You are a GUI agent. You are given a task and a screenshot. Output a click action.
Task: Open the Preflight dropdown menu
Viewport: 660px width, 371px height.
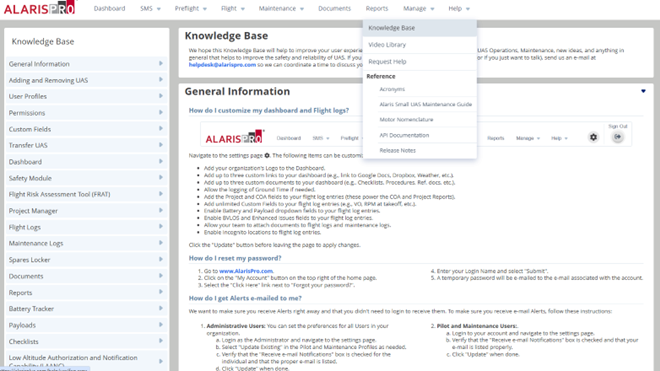pos(191,8)
